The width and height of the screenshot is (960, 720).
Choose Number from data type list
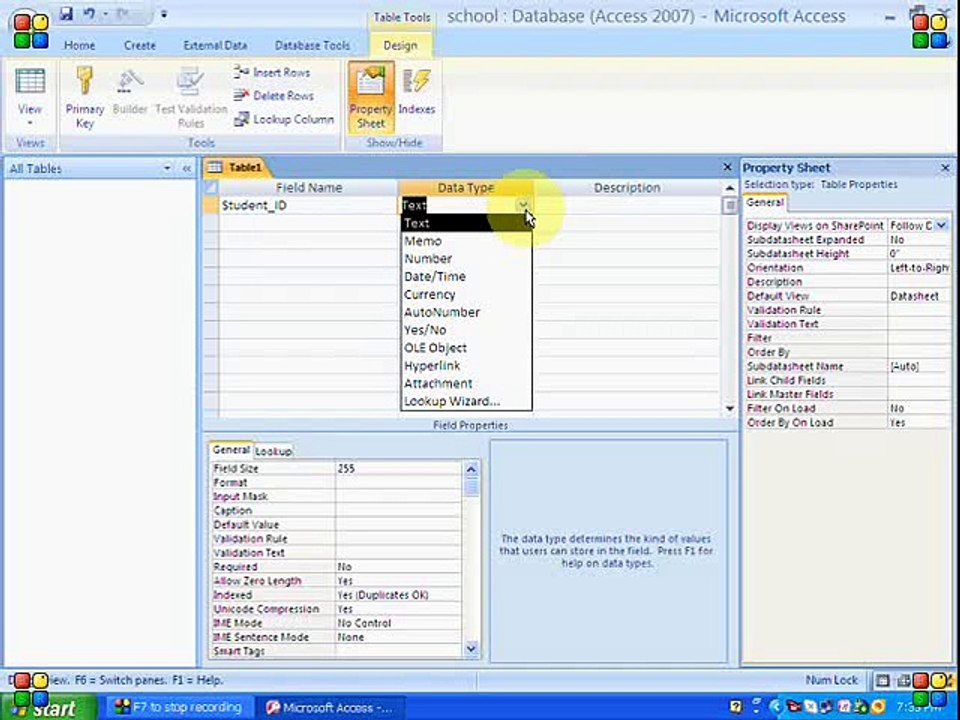[x=466, y=259]
